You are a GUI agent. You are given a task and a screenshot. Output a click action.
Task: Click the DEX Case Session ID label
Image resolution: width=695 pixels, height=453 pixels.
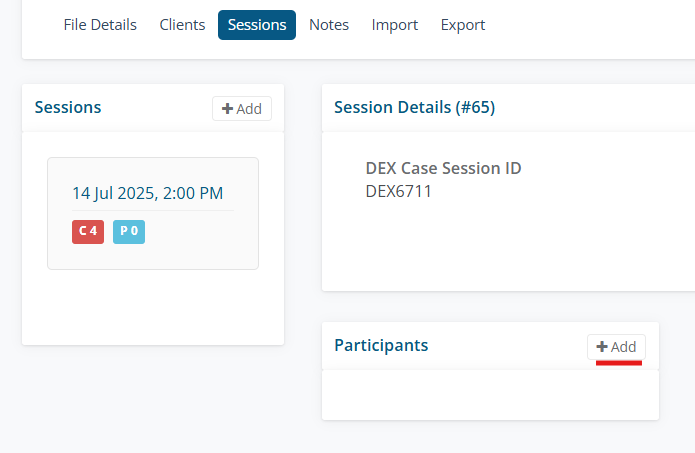443,168
